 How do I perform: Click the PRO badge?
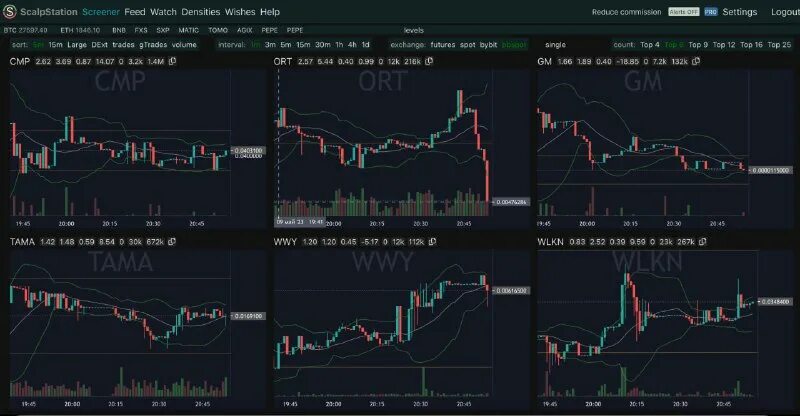tap(711, 12)
